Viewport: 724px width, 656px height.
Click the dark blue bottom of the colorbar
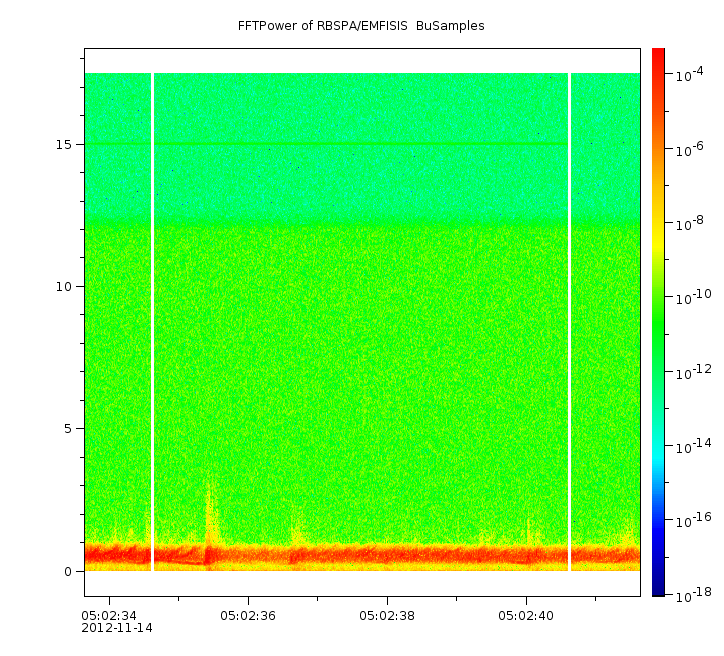point(658,590)
